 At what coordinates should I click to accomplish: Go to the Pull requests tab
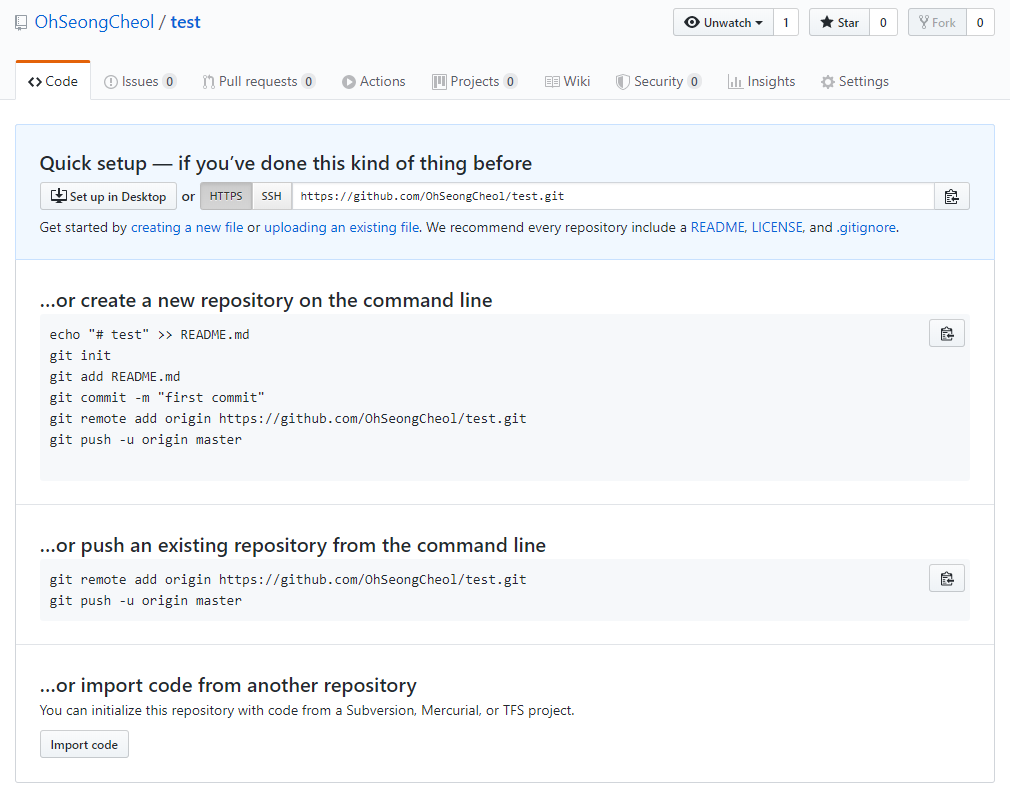point(259,81)
